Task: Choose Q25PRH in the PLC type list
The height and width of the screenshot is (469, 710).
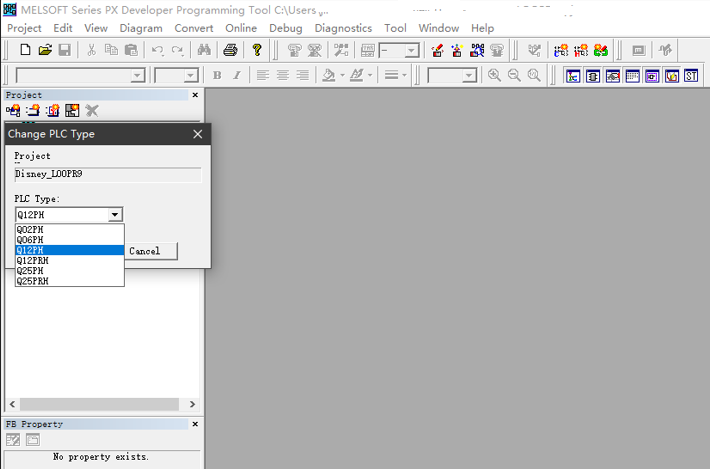Action: click(33, 281)
